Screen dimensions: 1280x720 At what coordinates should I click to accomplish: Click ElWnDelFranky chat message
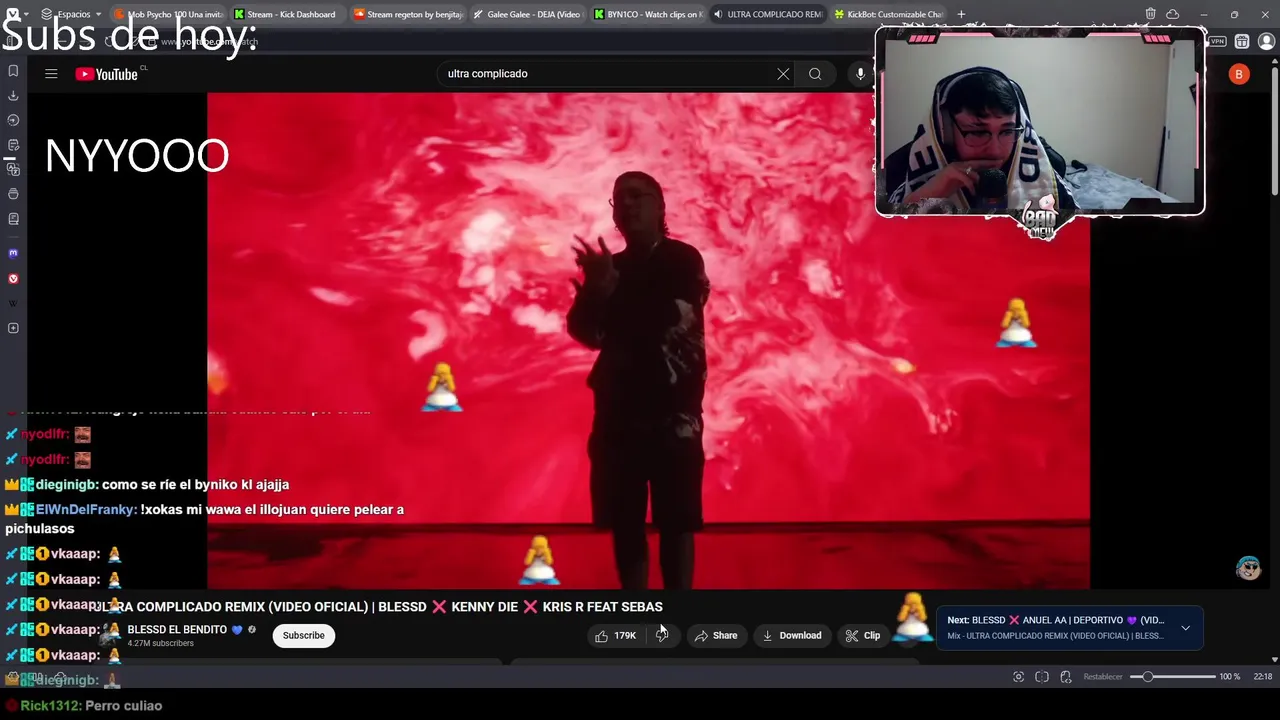205,519
